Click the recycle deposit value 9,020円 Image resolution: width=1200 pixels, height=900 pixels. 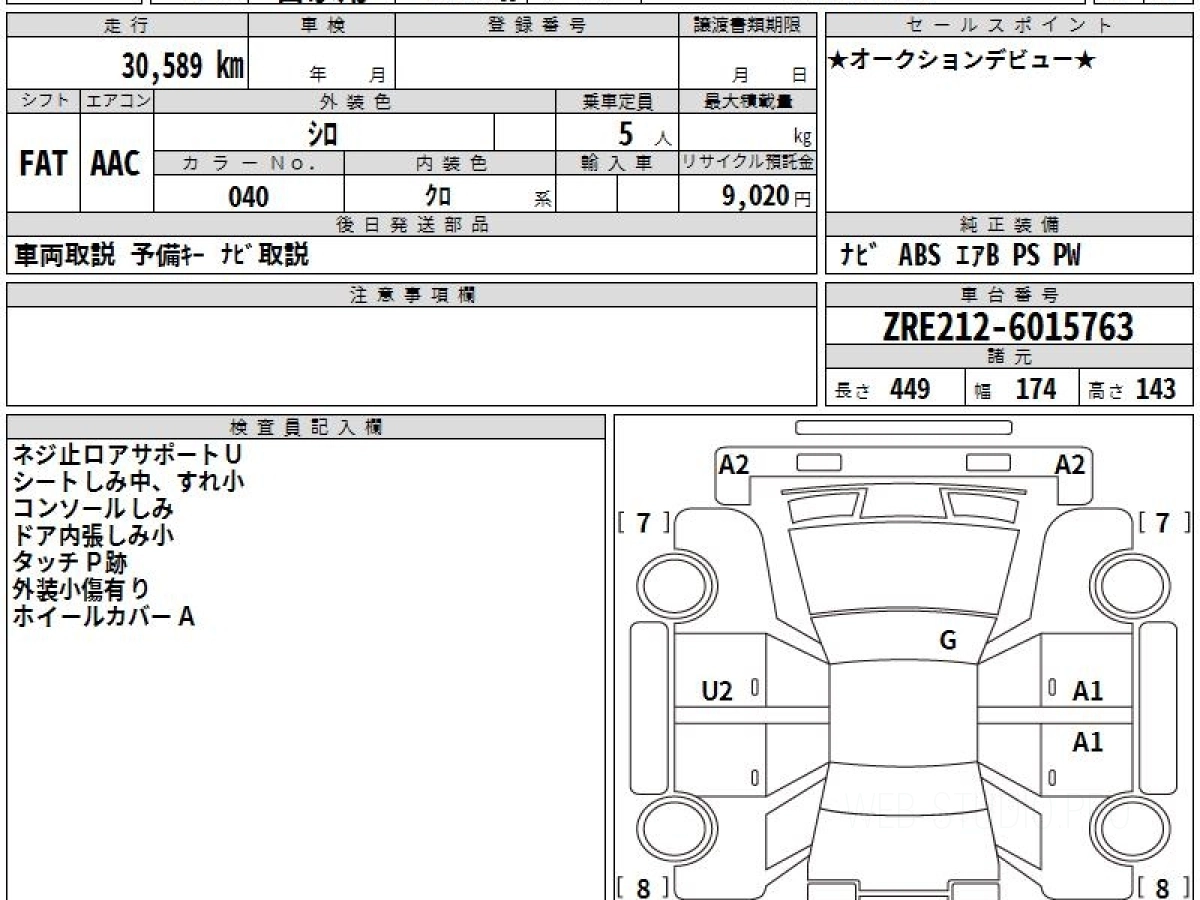click(767, 196)
